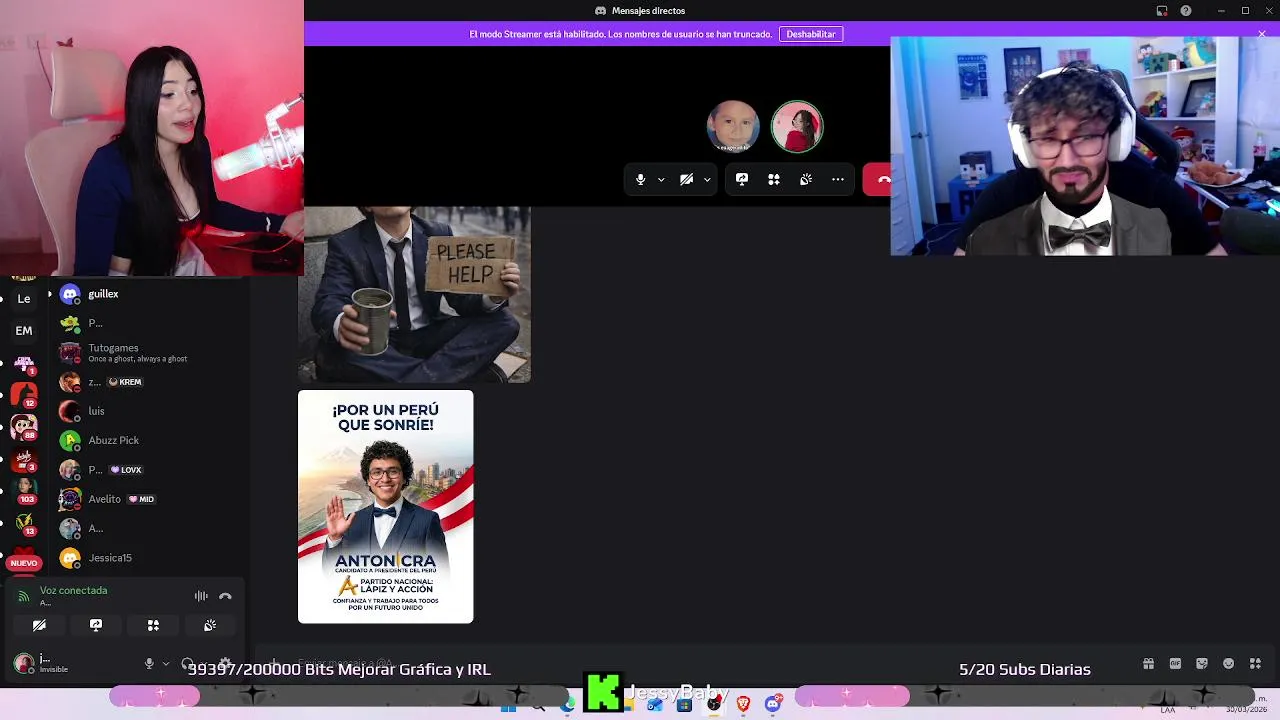1280x720 pixels.
Task: Open server icon with 13 badge
Action: click(24, 523)
